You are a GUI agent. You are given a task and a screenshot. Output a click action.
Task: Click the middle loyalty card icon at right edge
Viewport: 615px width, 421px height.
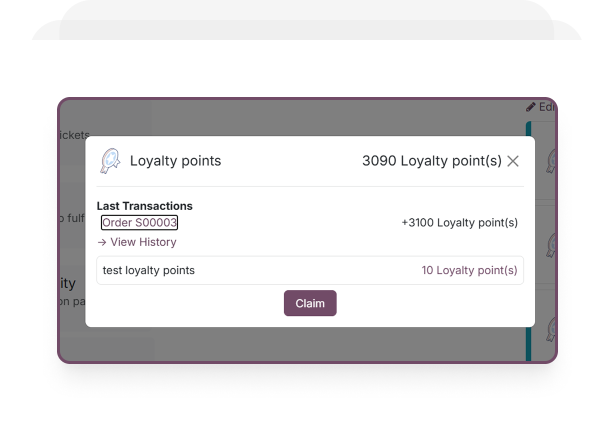point(551,241)
